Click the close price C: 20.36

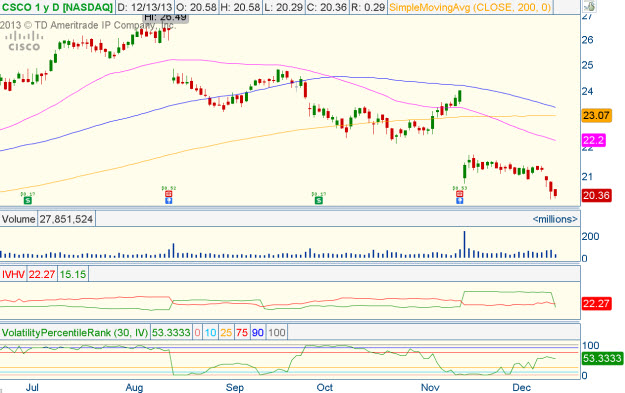coord(326,7)
